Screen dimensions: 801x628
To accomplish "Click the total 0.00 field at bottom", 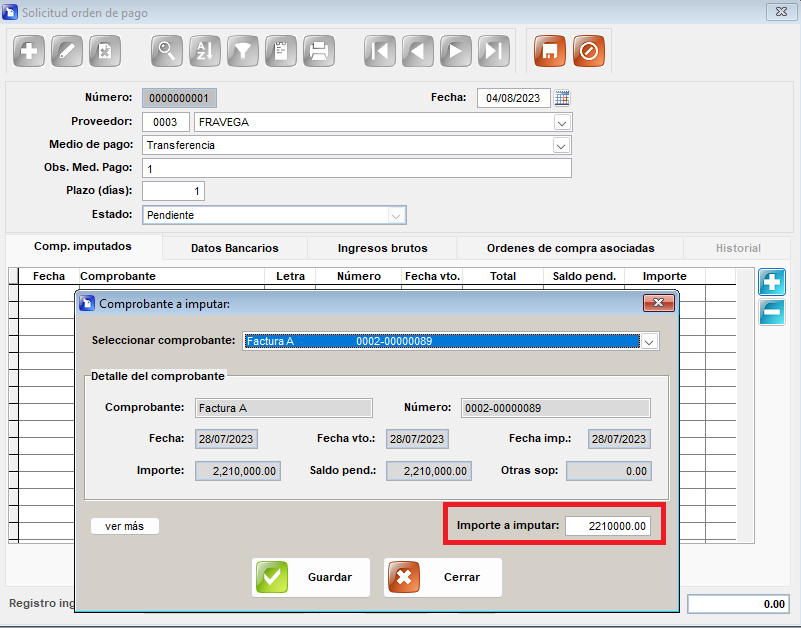I will [x=739, y=604].
